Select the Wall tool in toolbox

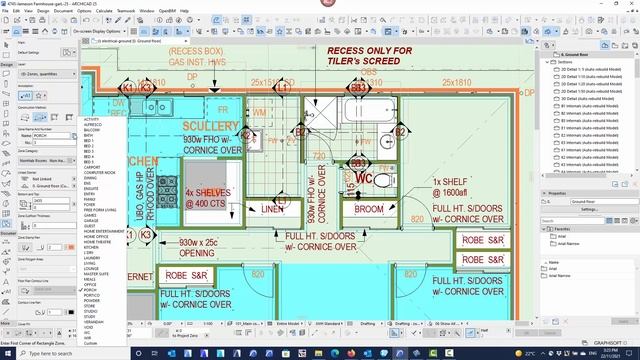pyautogui.click(x=6, y=74)
